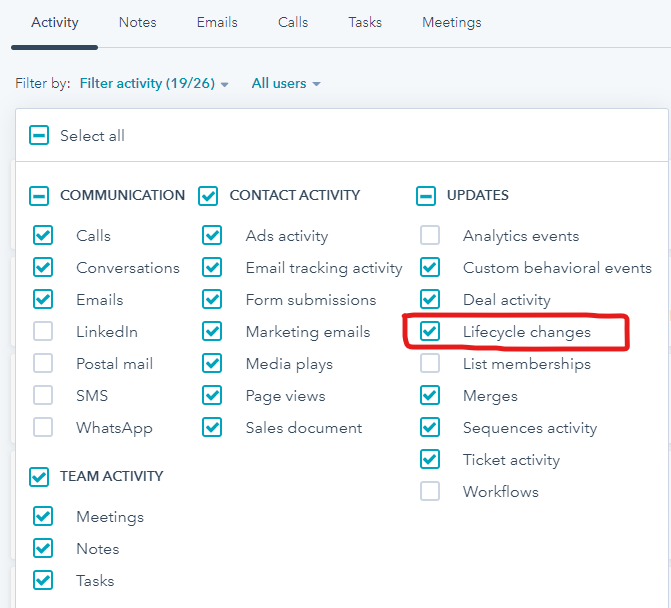The image size is (671, 608).
Task: Click the "Email tracking activity" label
Action: point(324,268)
